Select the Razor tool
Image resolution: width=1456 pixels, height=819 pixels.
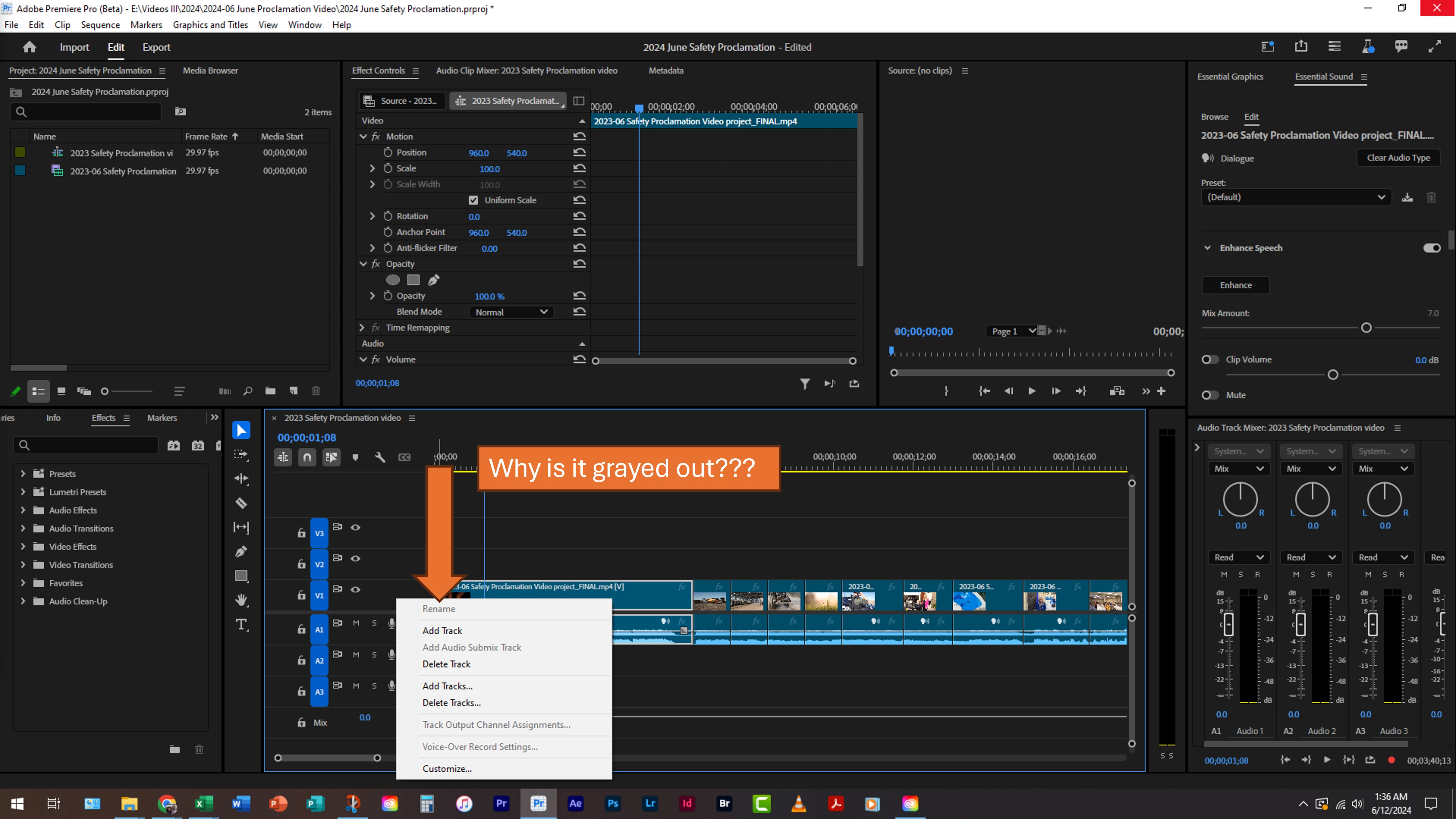(241, 503)
